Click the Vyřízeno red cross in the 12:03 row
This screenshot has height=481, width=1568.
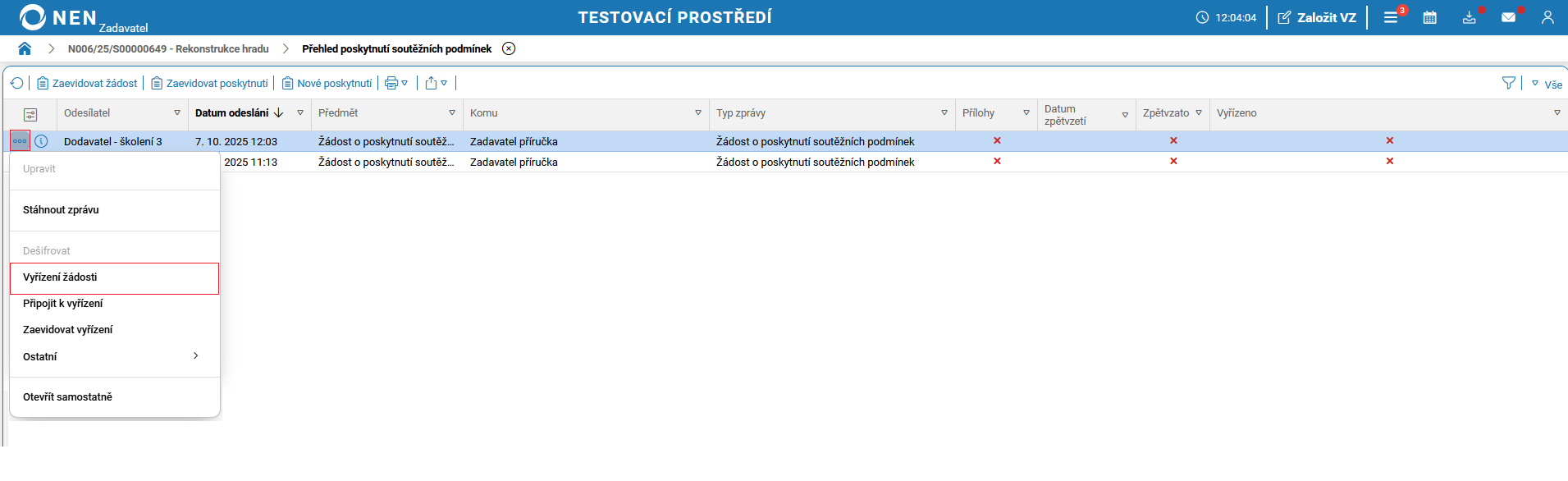(1390, 141)
